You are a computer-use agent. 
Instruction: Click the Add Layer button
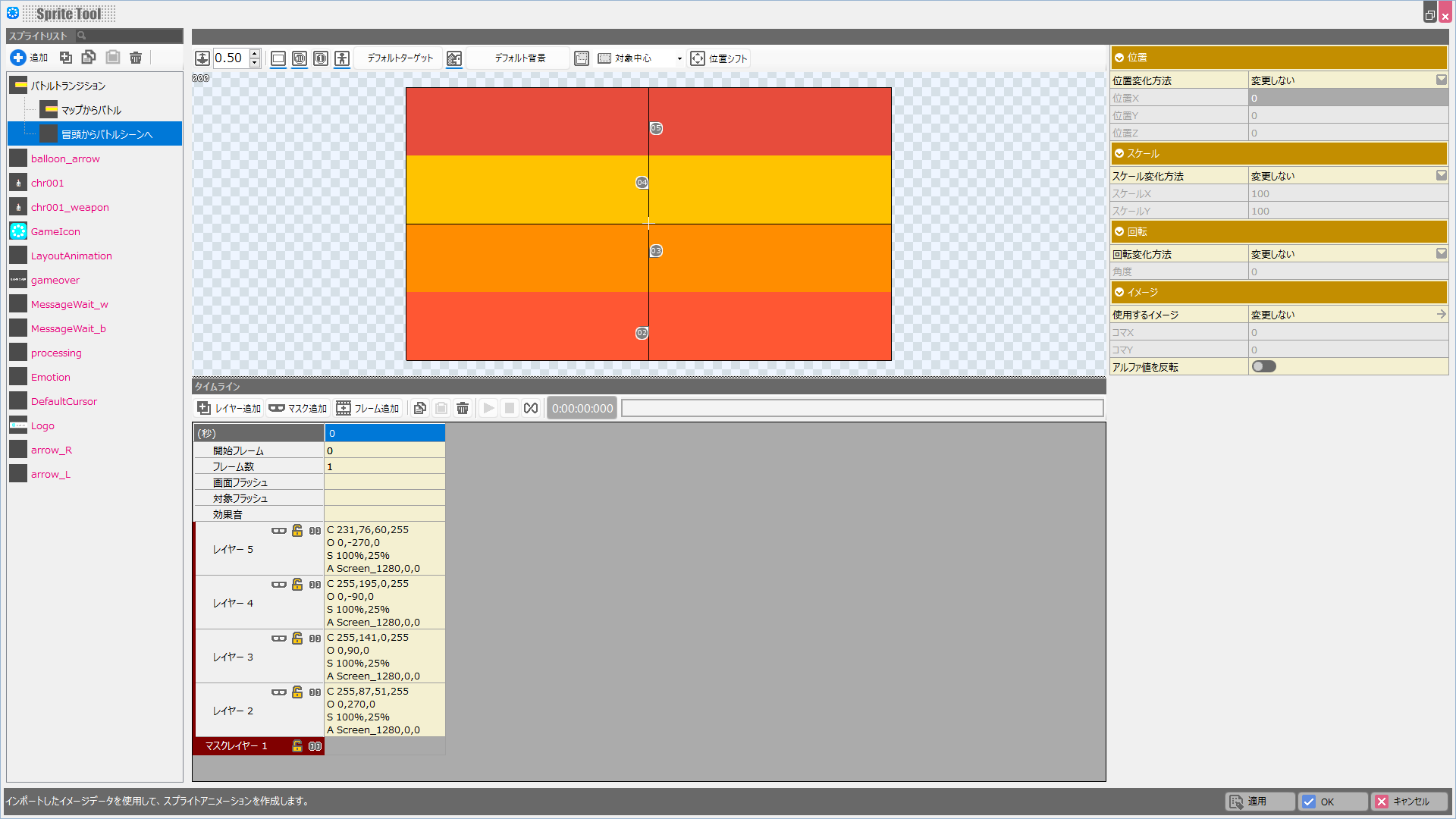[x=229, y=408]
